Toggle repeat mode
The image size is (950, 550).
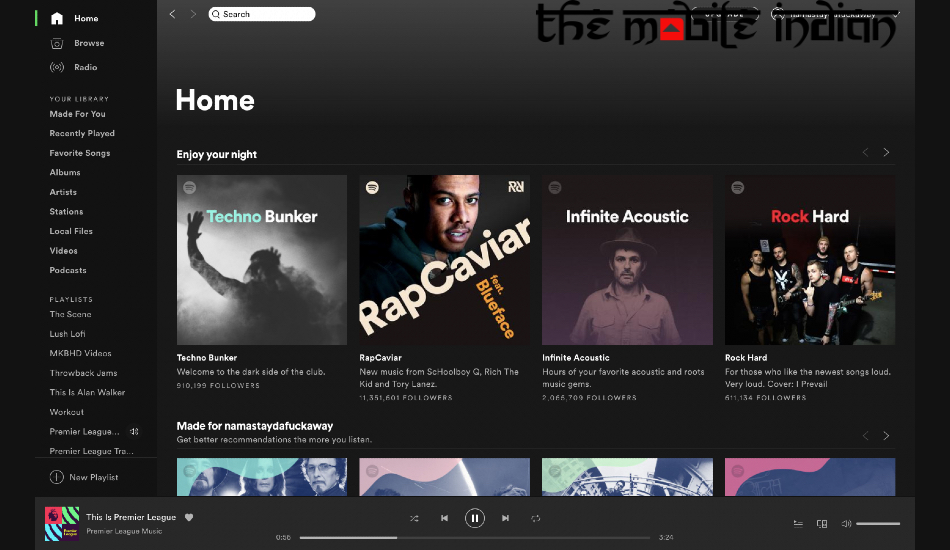pos(536,519)
